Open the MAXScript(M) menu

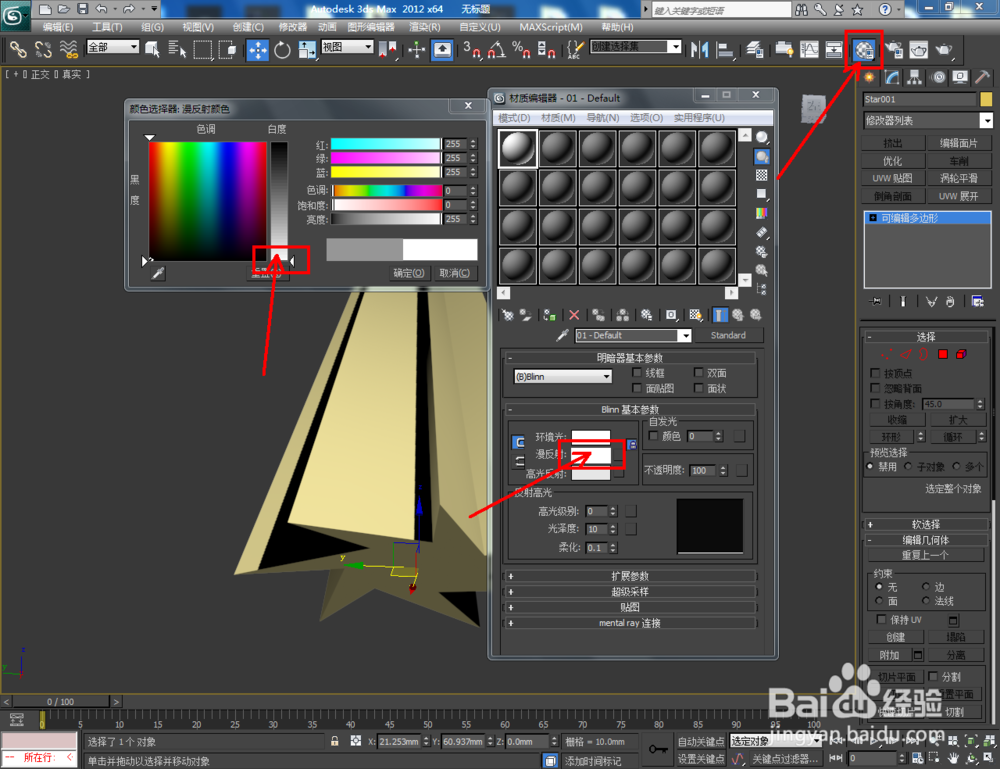click(551, 27)
